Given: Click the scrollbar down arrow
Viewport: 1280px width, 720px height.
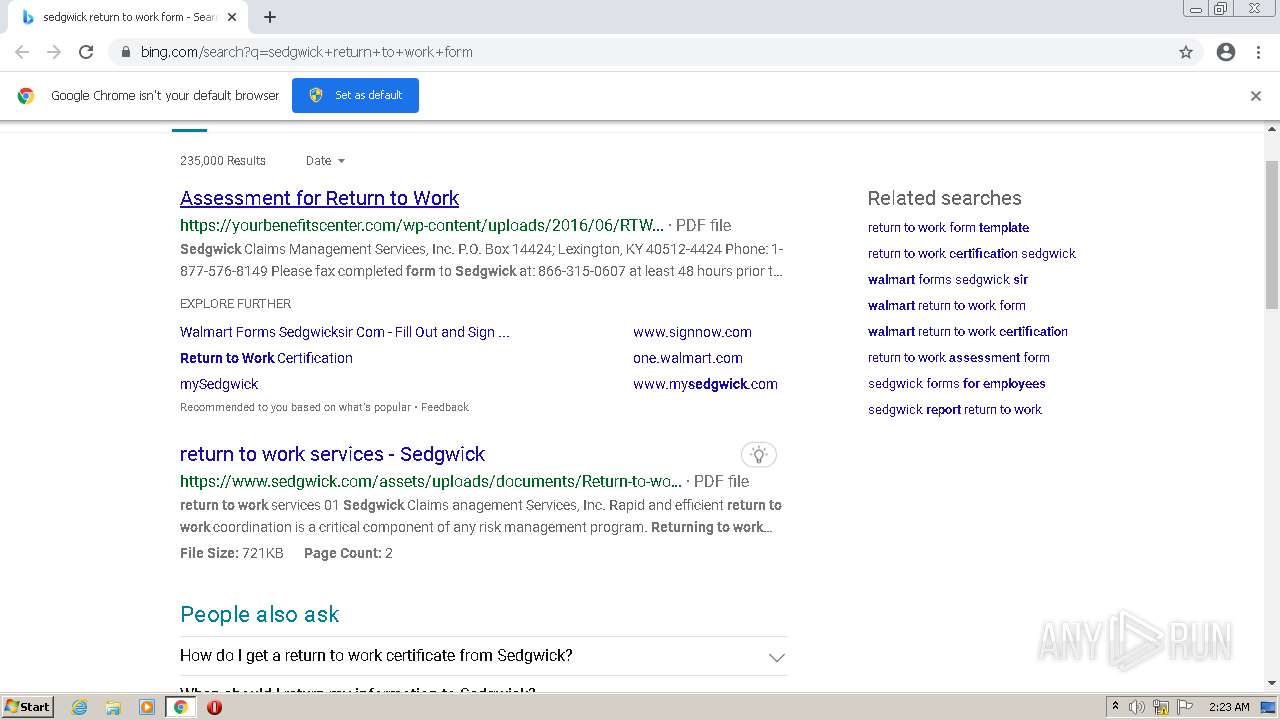Looking at the screenshot, I should pos(1272,683).
